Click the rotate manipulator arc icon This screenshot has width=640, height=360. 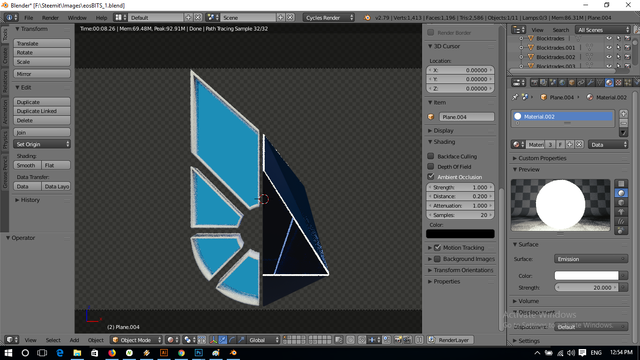click(232, 340)
